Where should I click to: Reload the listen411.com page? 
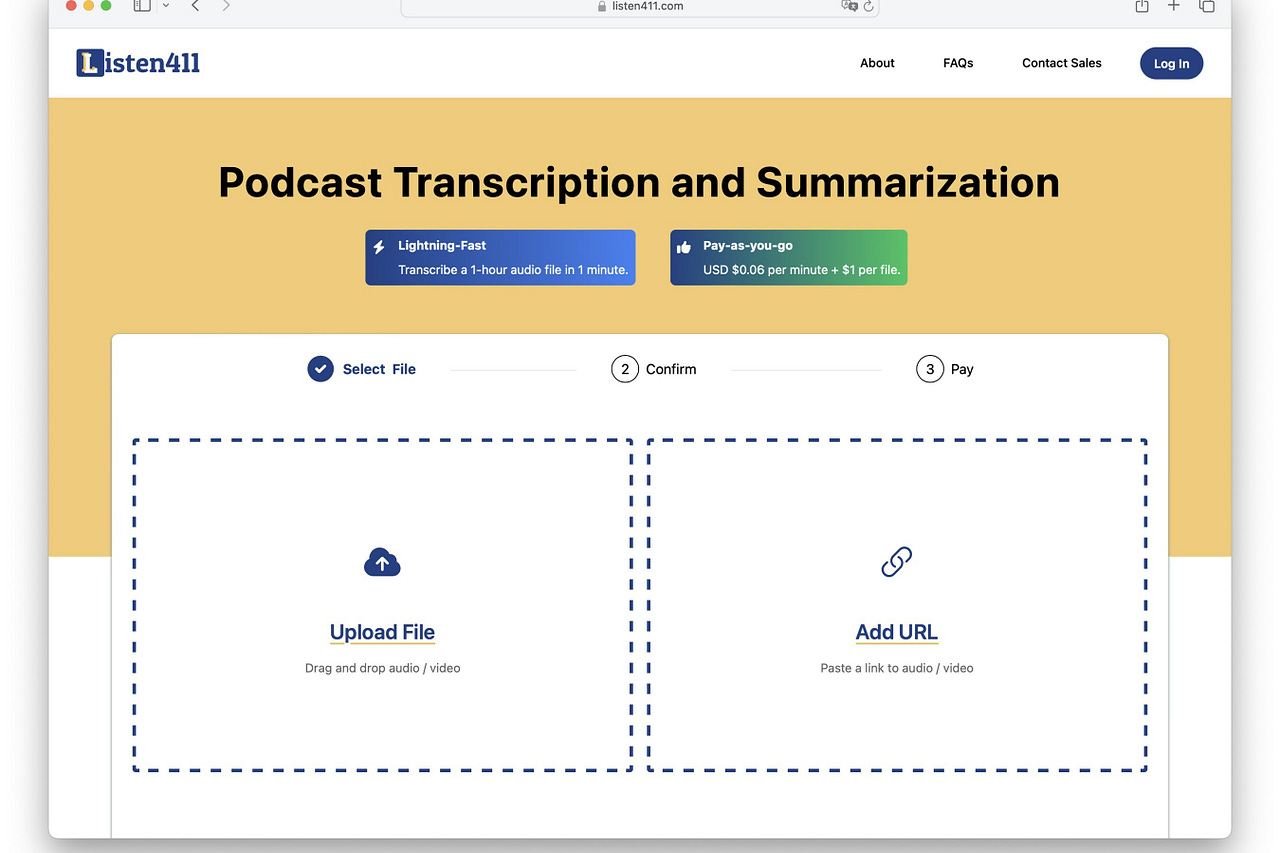pos(868,7)
